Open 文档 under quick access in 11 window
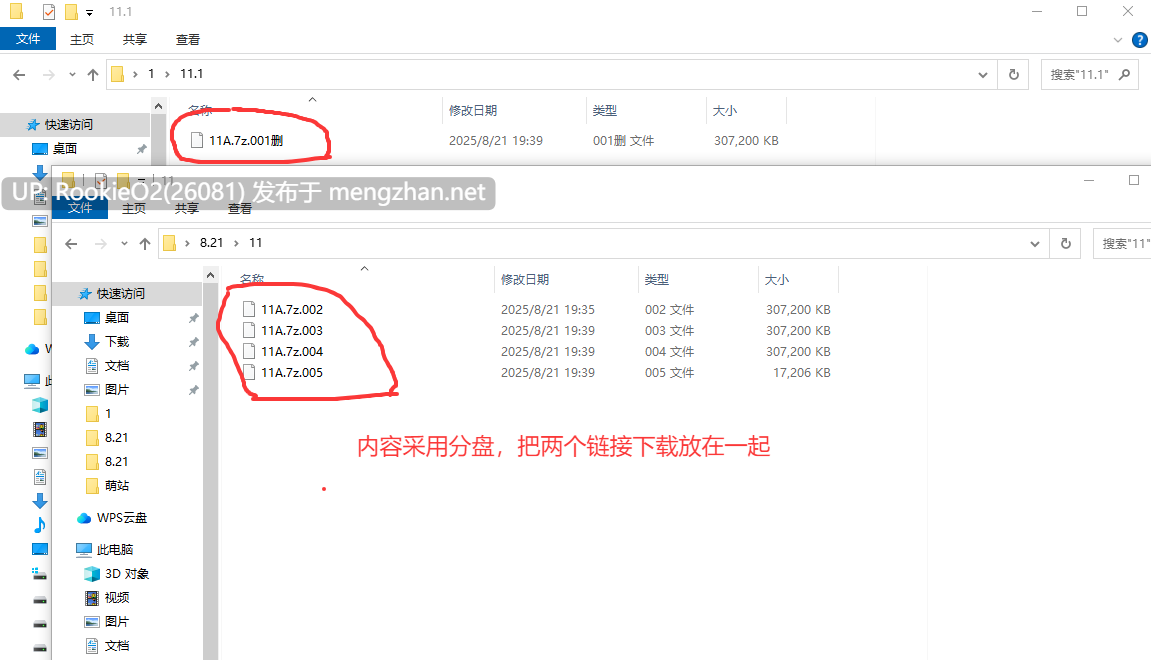The image size is (1151, 660). point(117,366)
